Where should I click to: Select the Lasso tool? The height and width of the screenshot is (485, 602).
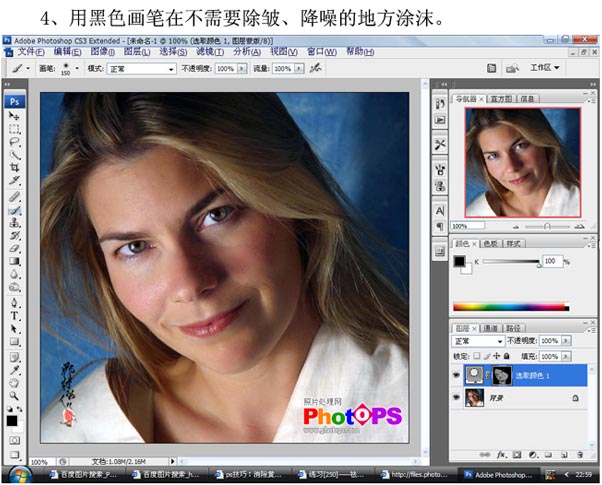15,142
